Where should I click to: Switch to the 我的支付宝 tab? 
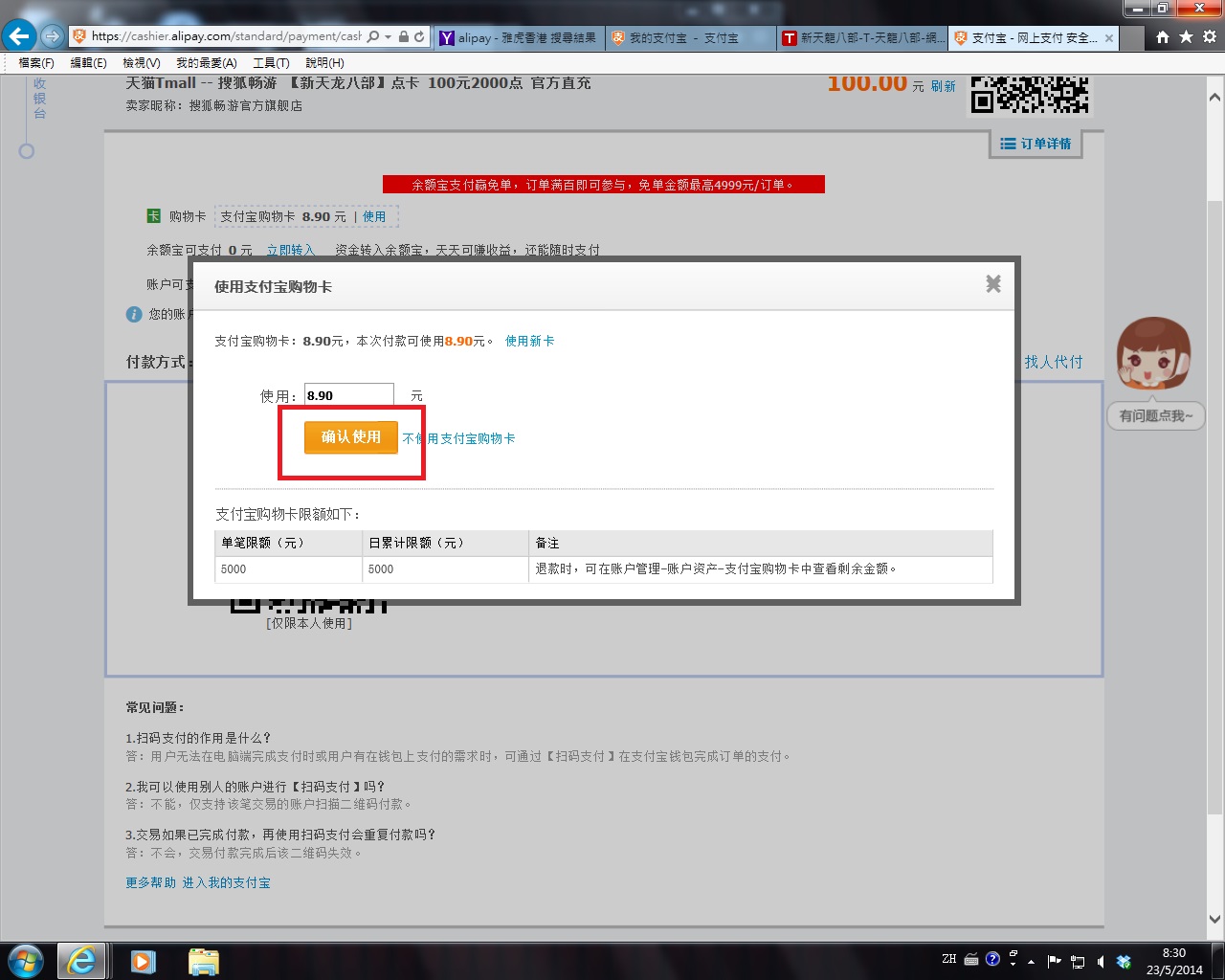[x=691, y=38]
